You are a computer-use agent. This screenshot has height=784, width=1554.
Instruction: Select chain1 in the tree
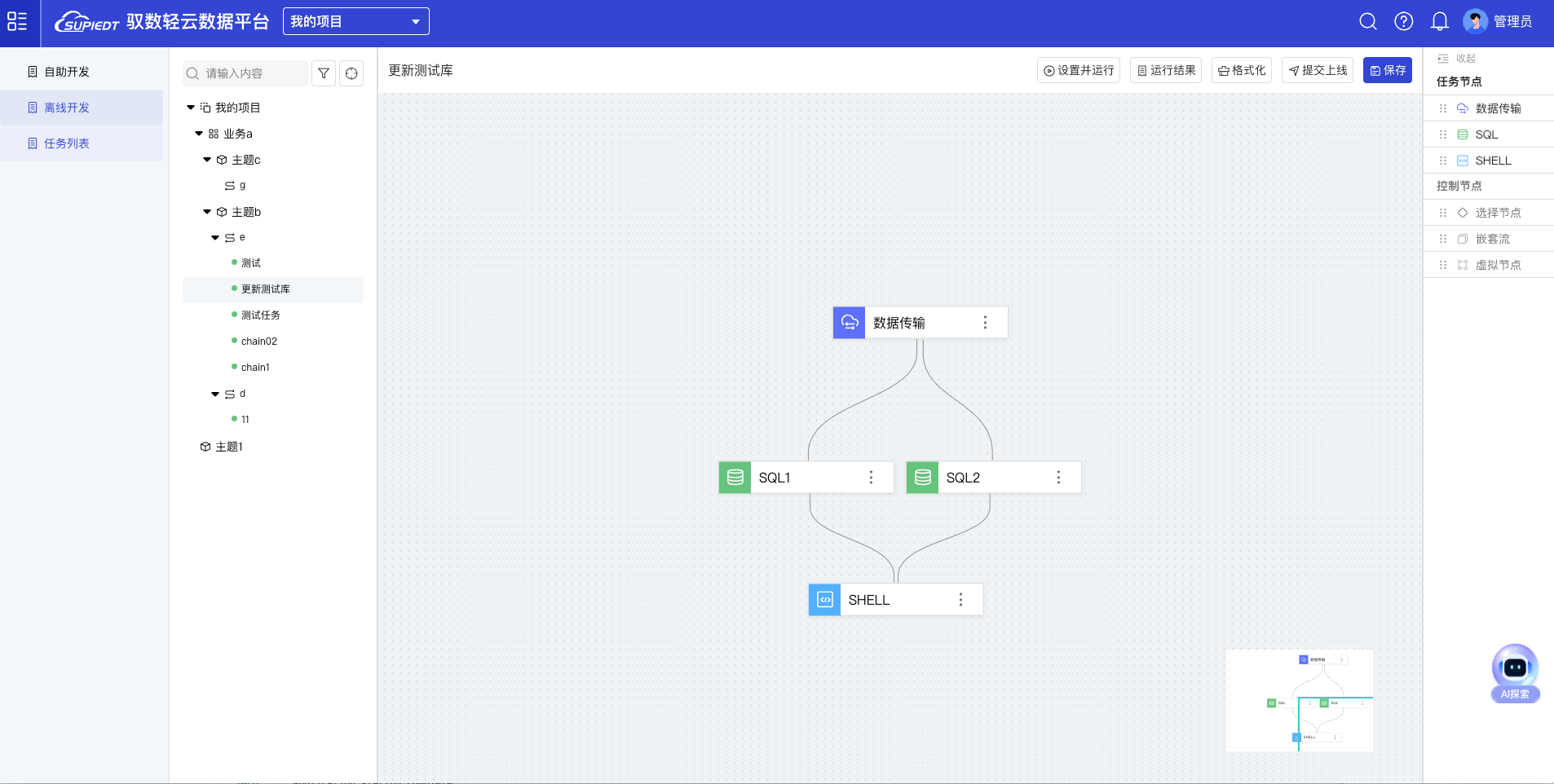255,368
